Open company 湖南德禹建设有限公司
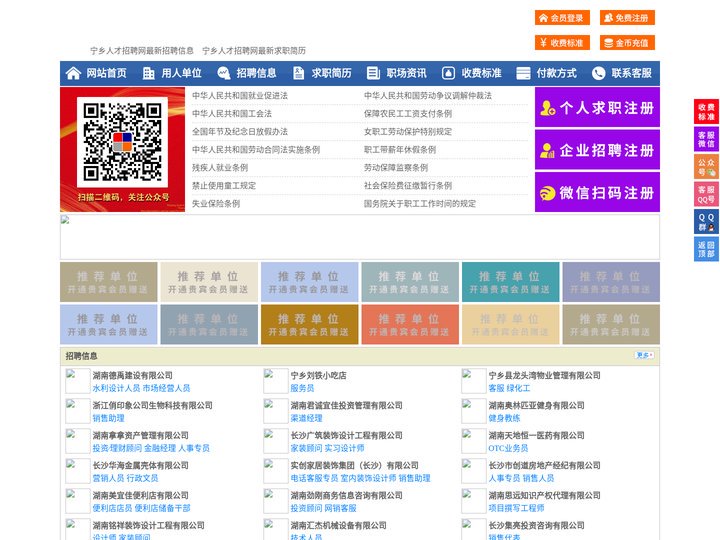This screenshot has height=540, width=720. pyautogui.click(x=133, y=375)
